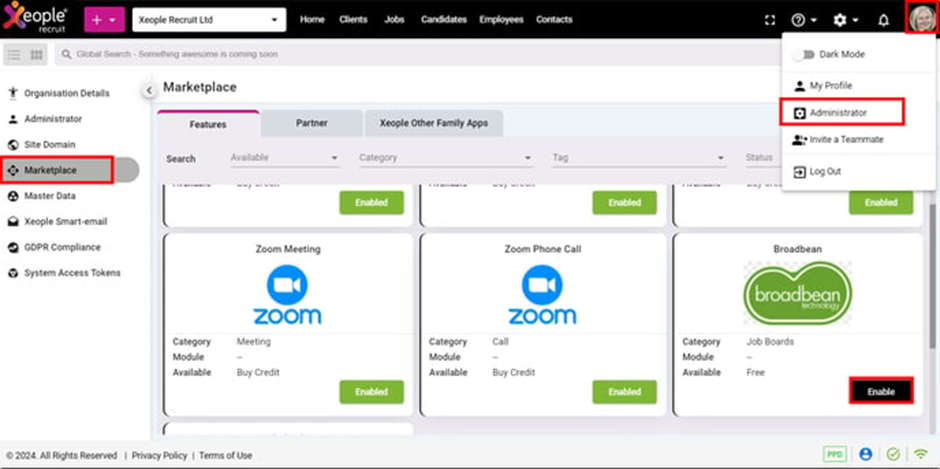Click the Xeople Recruit logo
This screenshot has height=469, width=940.
(x=35, y=19)
